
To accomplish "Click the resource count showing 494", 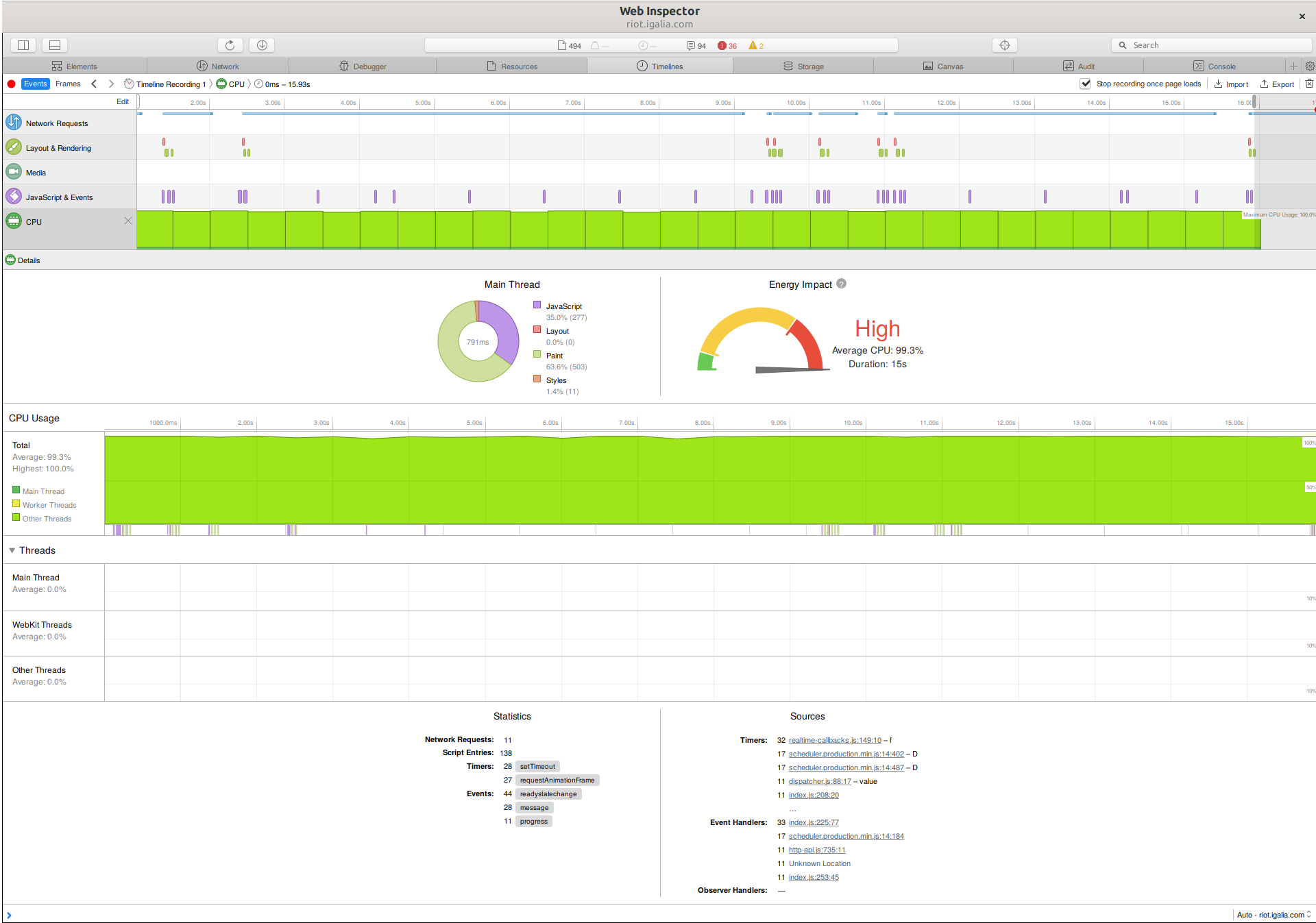I will tap(570, 46).
